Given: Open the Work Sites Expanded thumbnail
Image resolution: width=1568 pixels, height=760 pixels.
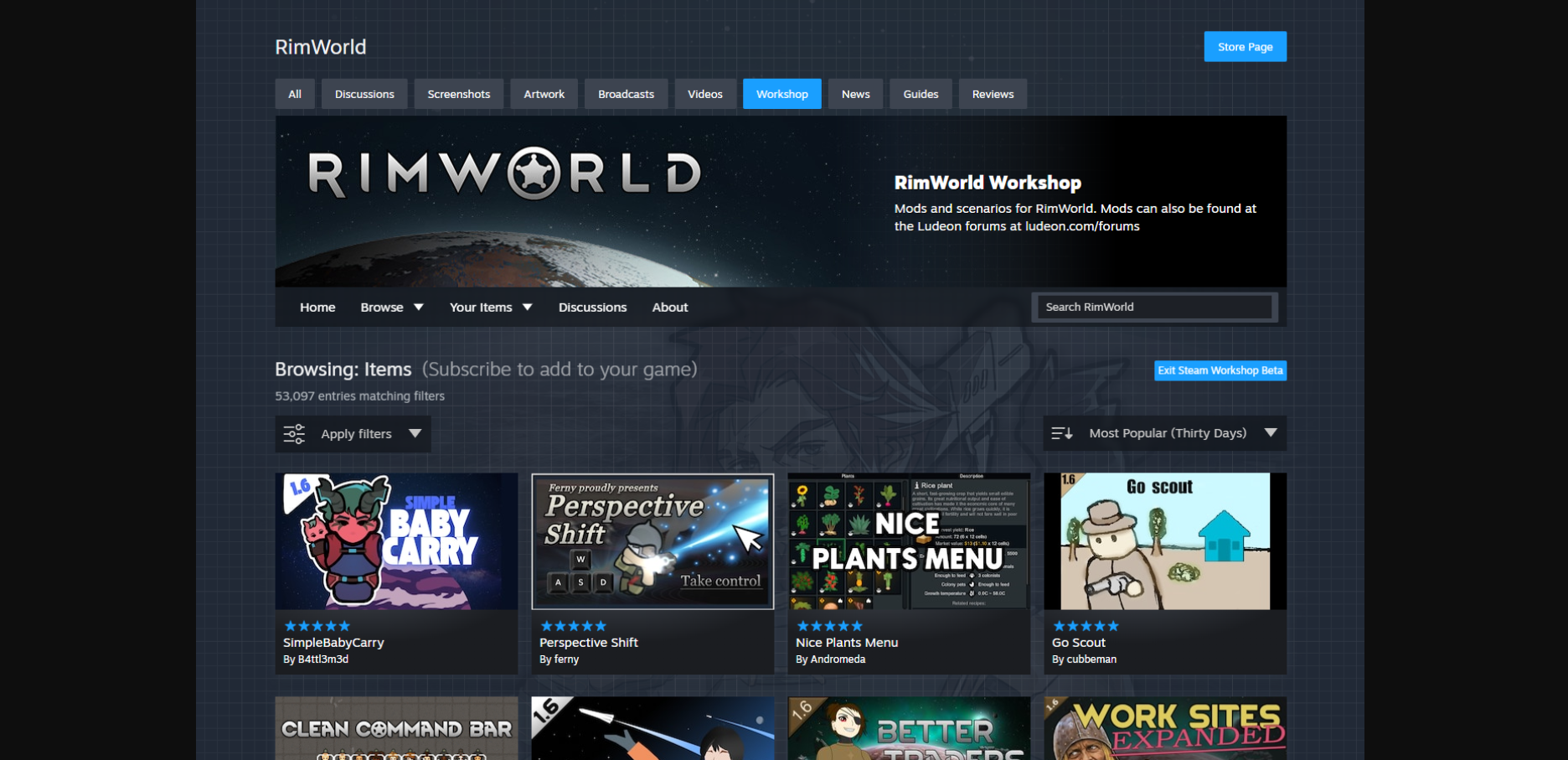Looking at the screenshot, I should 1165,728.
